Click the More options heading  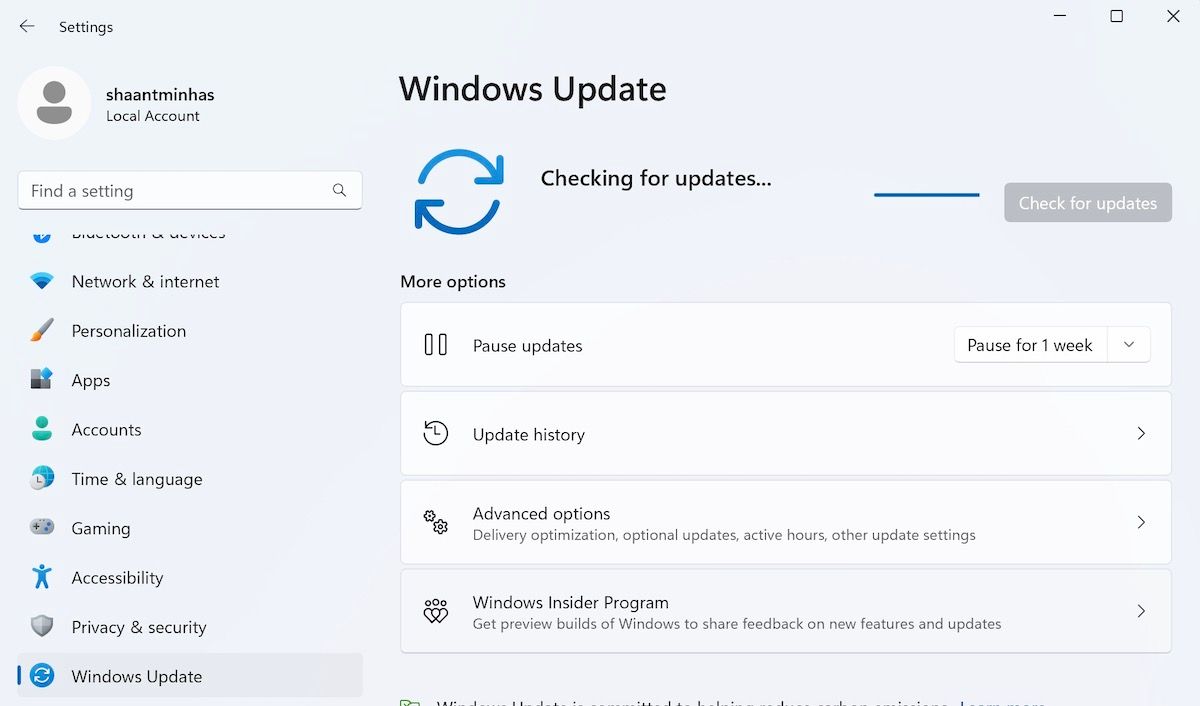tap(453, 282)
